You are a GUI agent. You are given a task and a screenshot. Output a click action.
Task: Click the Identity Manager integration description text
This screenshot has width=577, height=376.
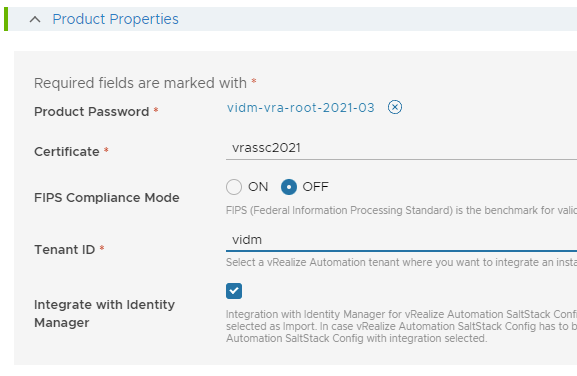(401, 326)
